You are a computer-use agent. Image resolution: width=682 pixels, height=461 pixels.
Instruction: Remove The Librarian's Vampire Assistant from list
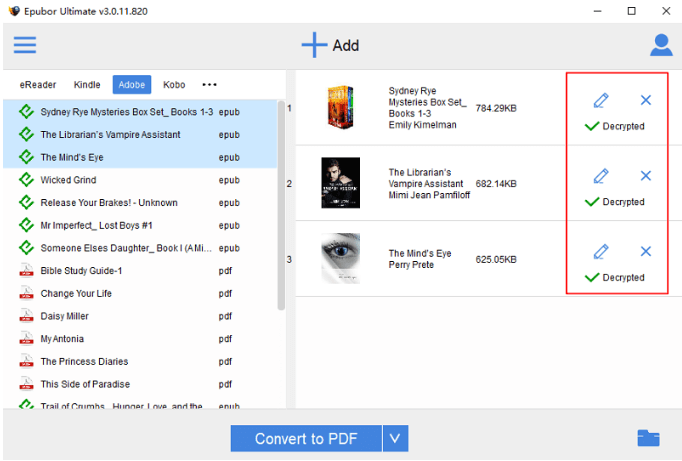[645, 176]
